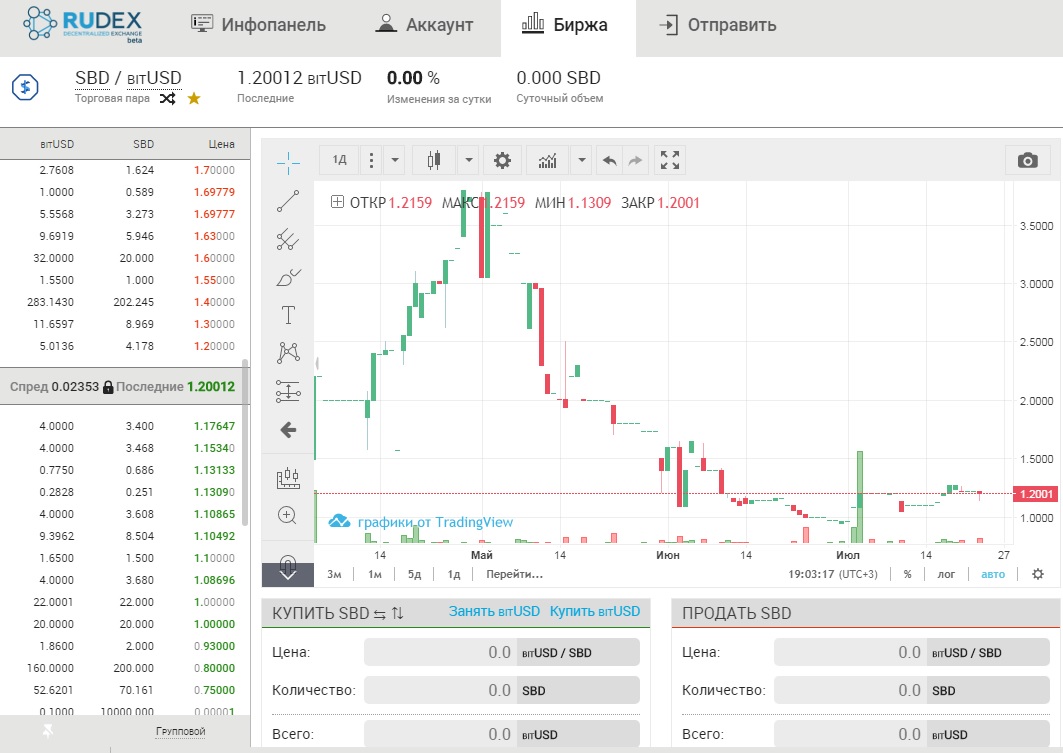The width and height of the screenshot is (1063, 753).
Task: Click the buy Количество input field
Action: (x=441, y=690)
